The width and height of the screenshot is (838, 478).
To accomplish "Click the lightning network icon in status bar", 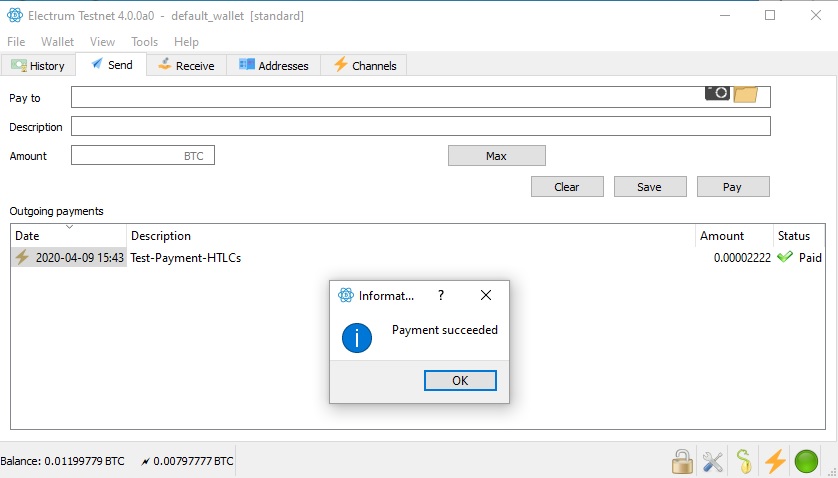I will [775, 461].
